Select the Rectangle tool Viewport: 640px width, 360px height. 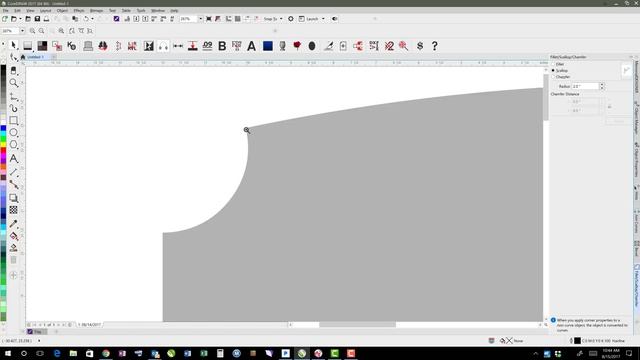(13, 120)
